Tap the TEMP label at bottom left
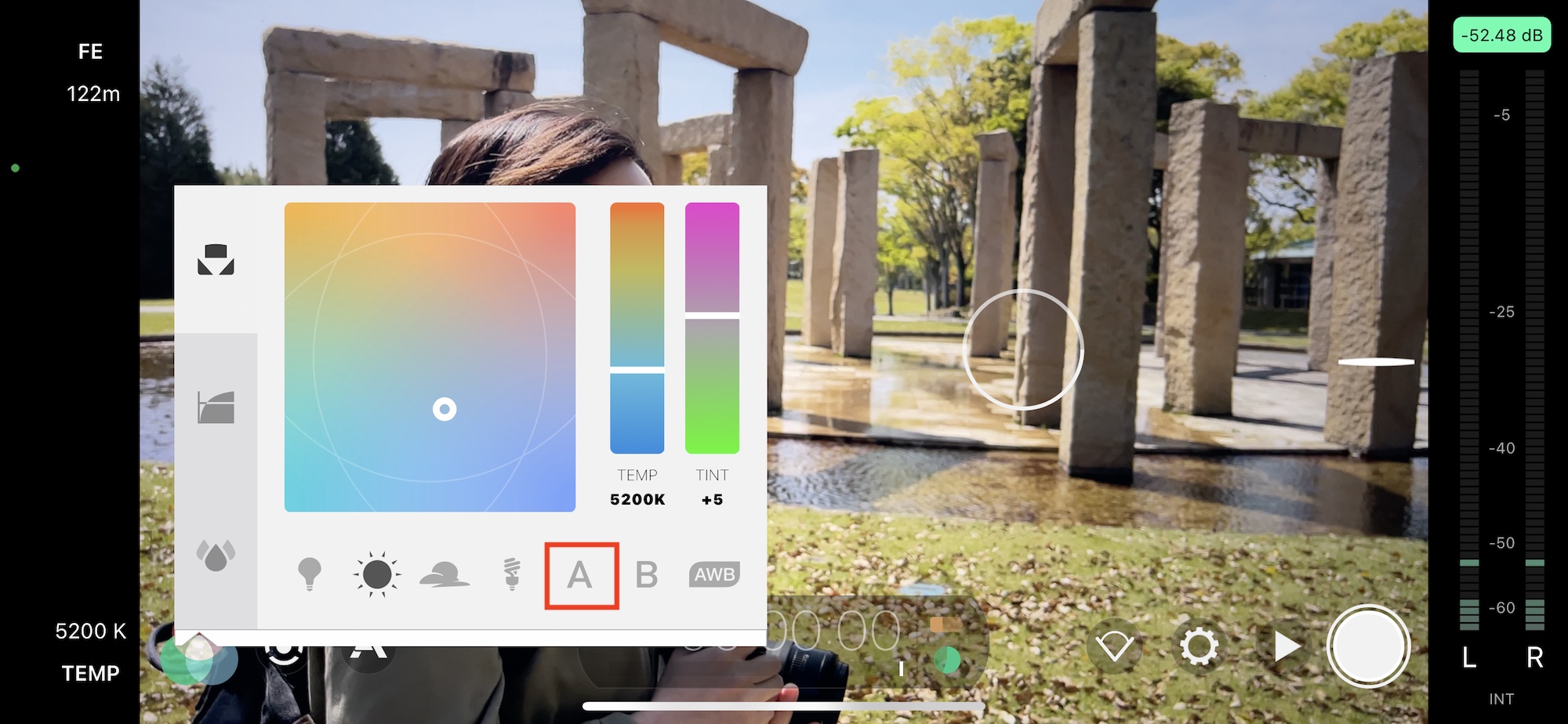Image resolution: width=1568 pixels, height=724 pixels. [91, 674]
